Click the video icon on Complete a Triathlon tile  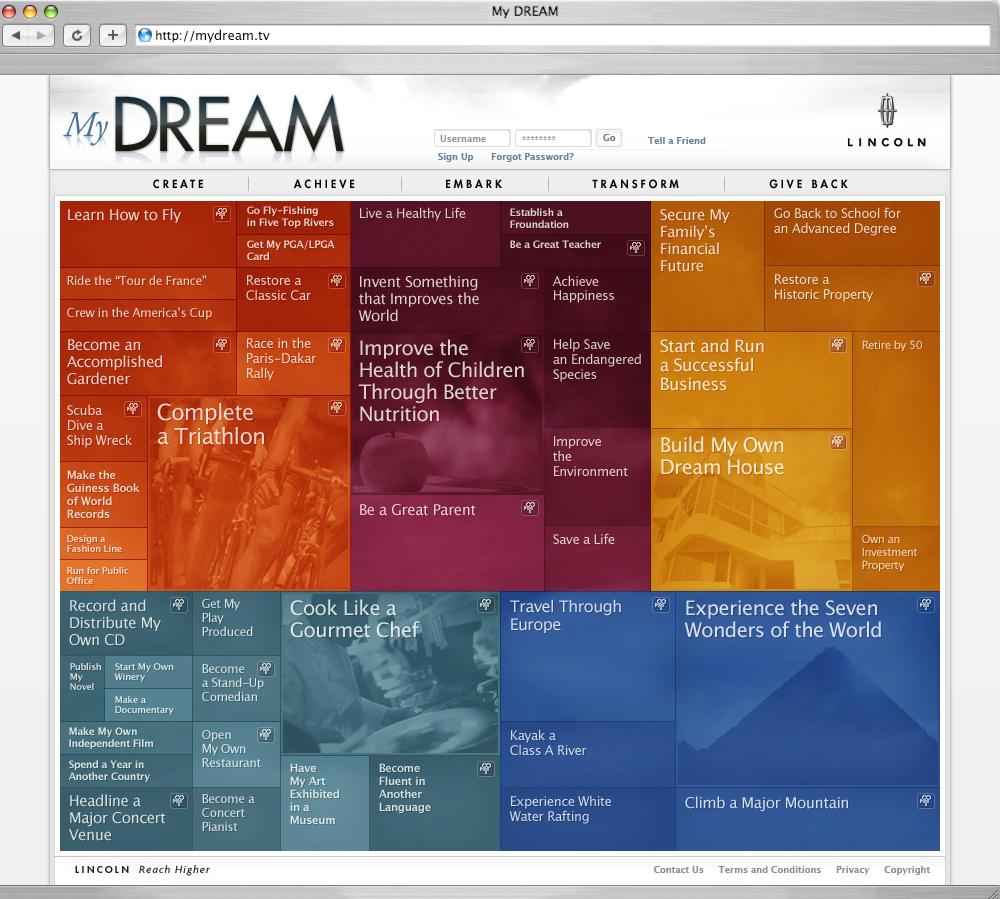337,408
